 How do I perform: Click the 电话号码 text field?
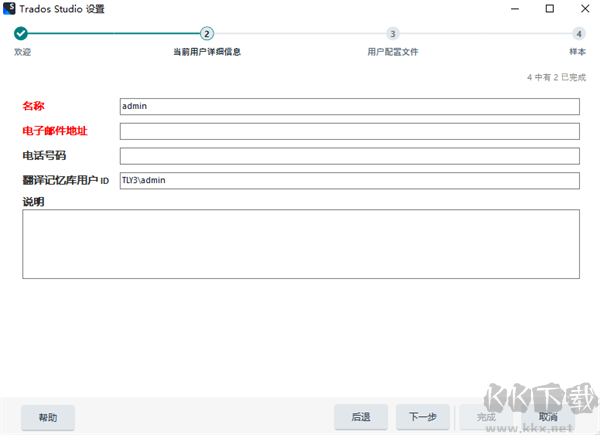(x=349, y=156)
